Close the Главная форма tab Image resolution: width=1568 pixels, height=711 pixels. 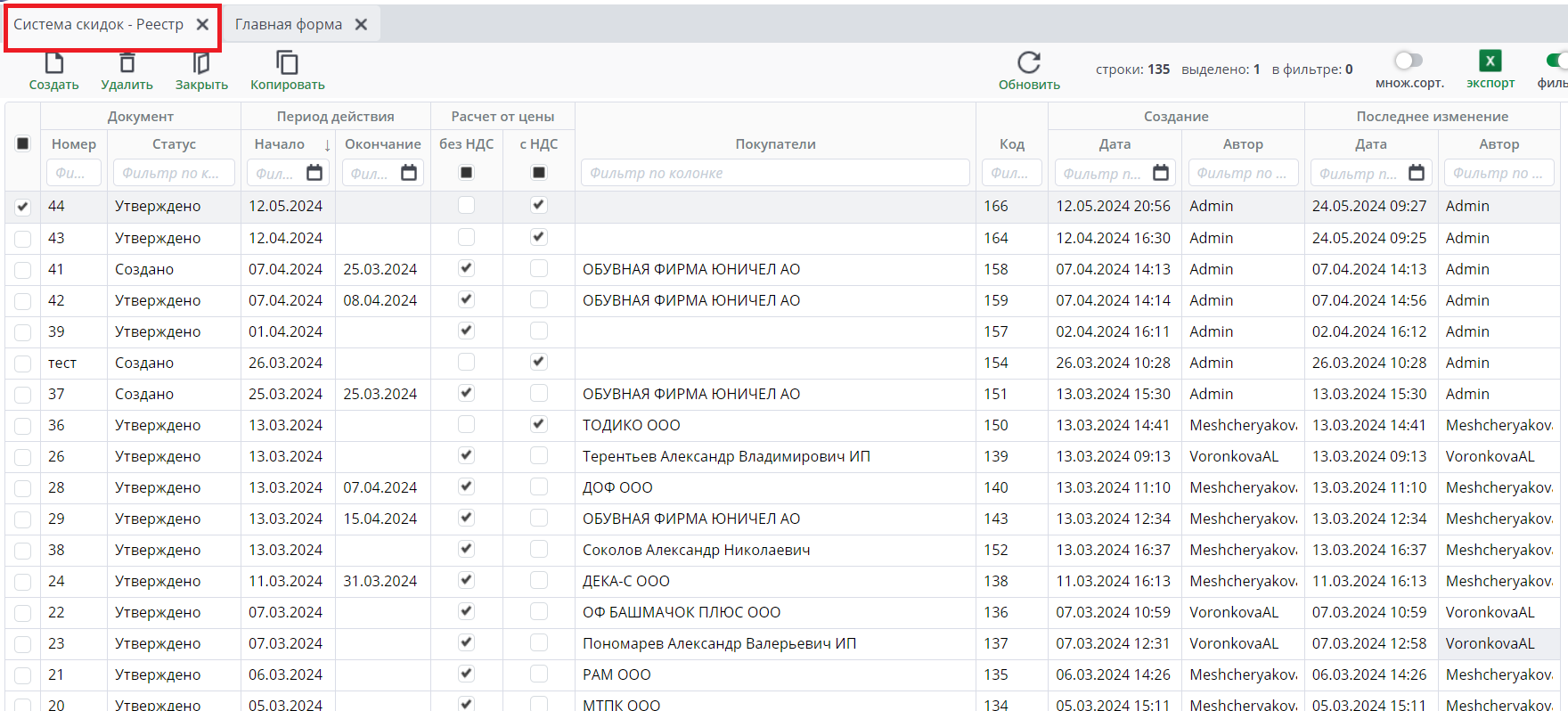(x=361, y=25)
